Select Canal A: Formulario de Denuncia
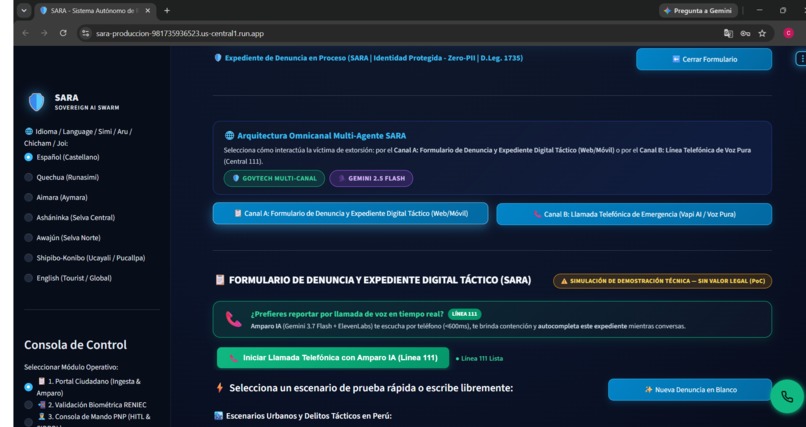Image resolution: width=806 pixels, height=427 pixels. coord(350,213)
